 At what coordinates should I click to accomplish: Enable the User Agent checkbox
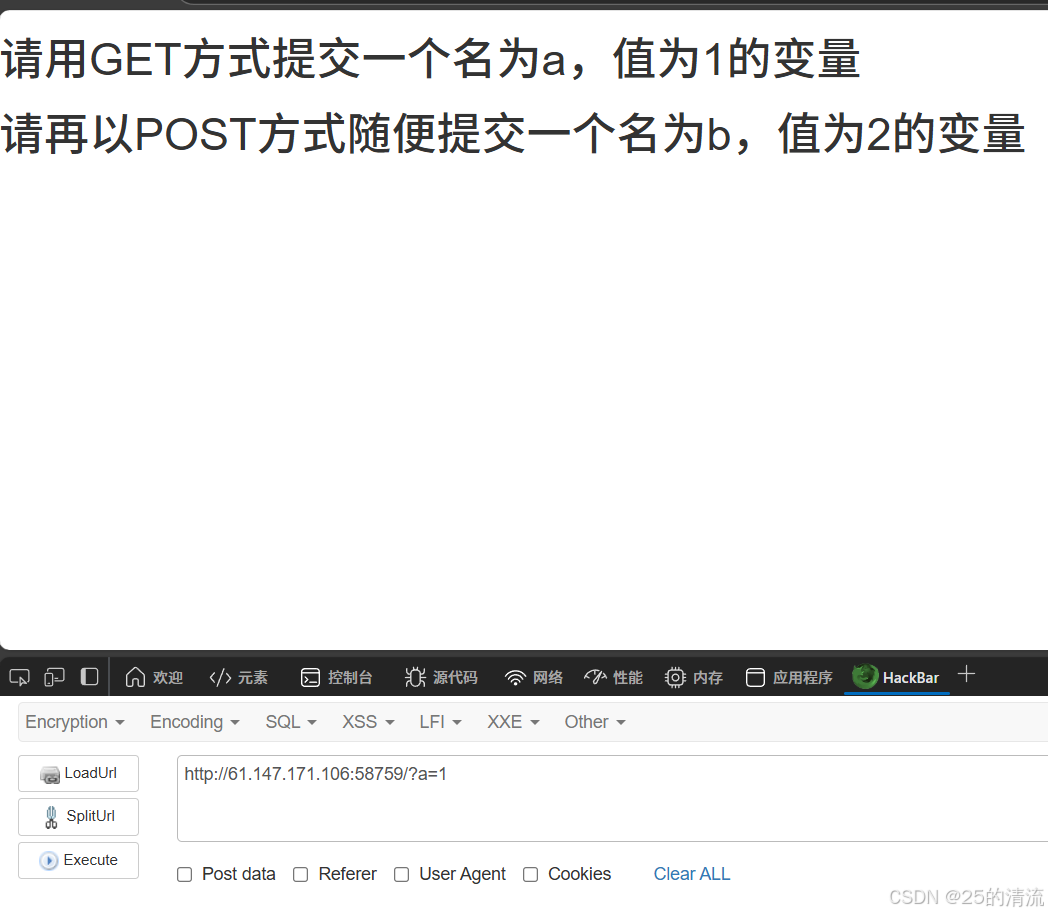click(x=401, y=874)
